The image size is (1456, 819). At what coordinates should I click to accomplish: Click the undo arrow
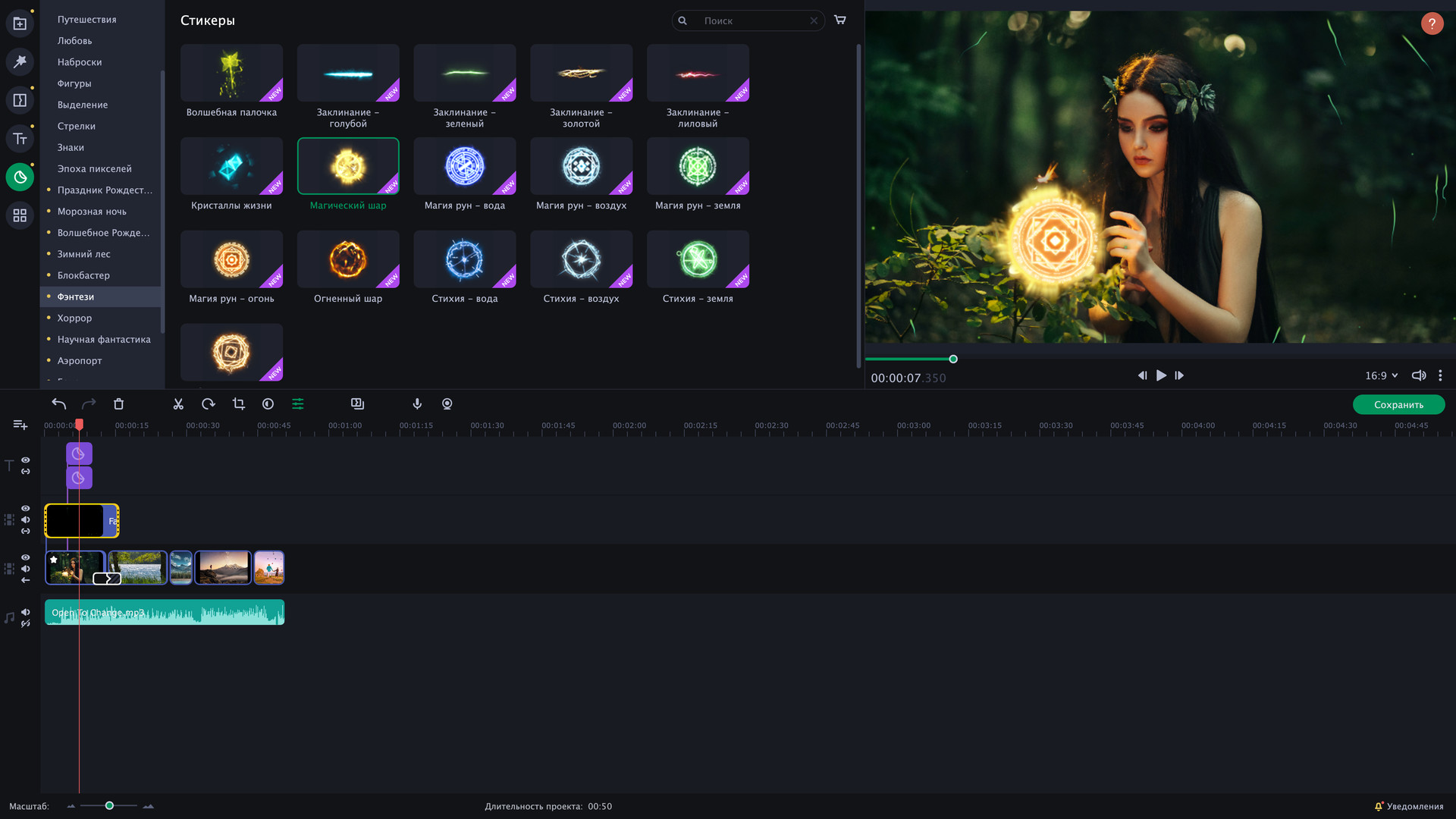tap(58, 404)
